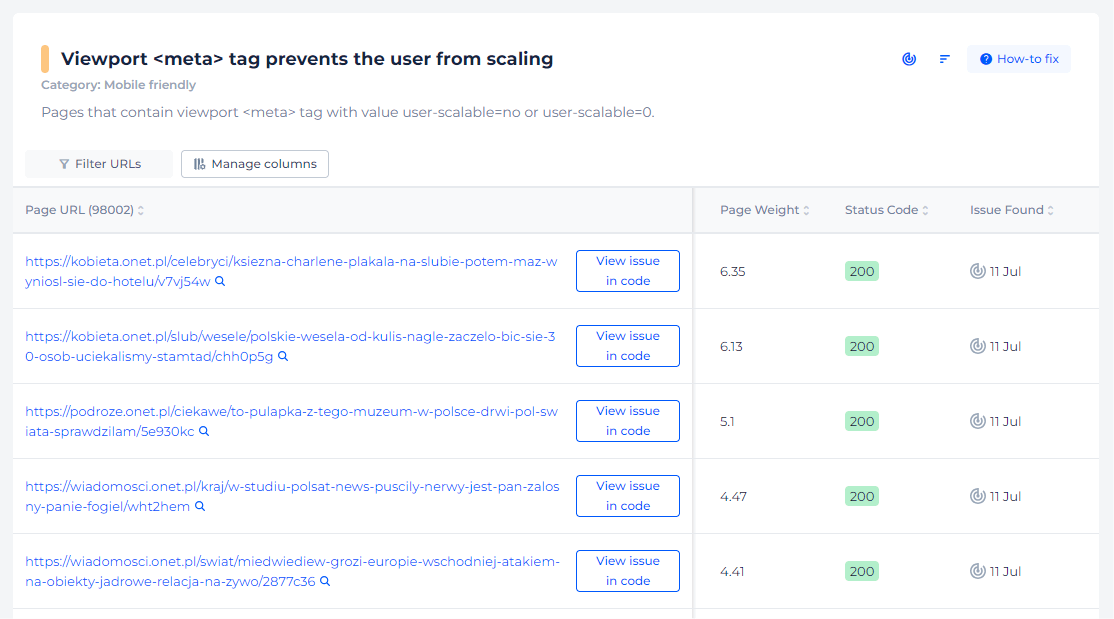Screen dimensions: 1114x619
Task: View issue in code for podroze.onet.pl row
Action: (x=627, y=421)
